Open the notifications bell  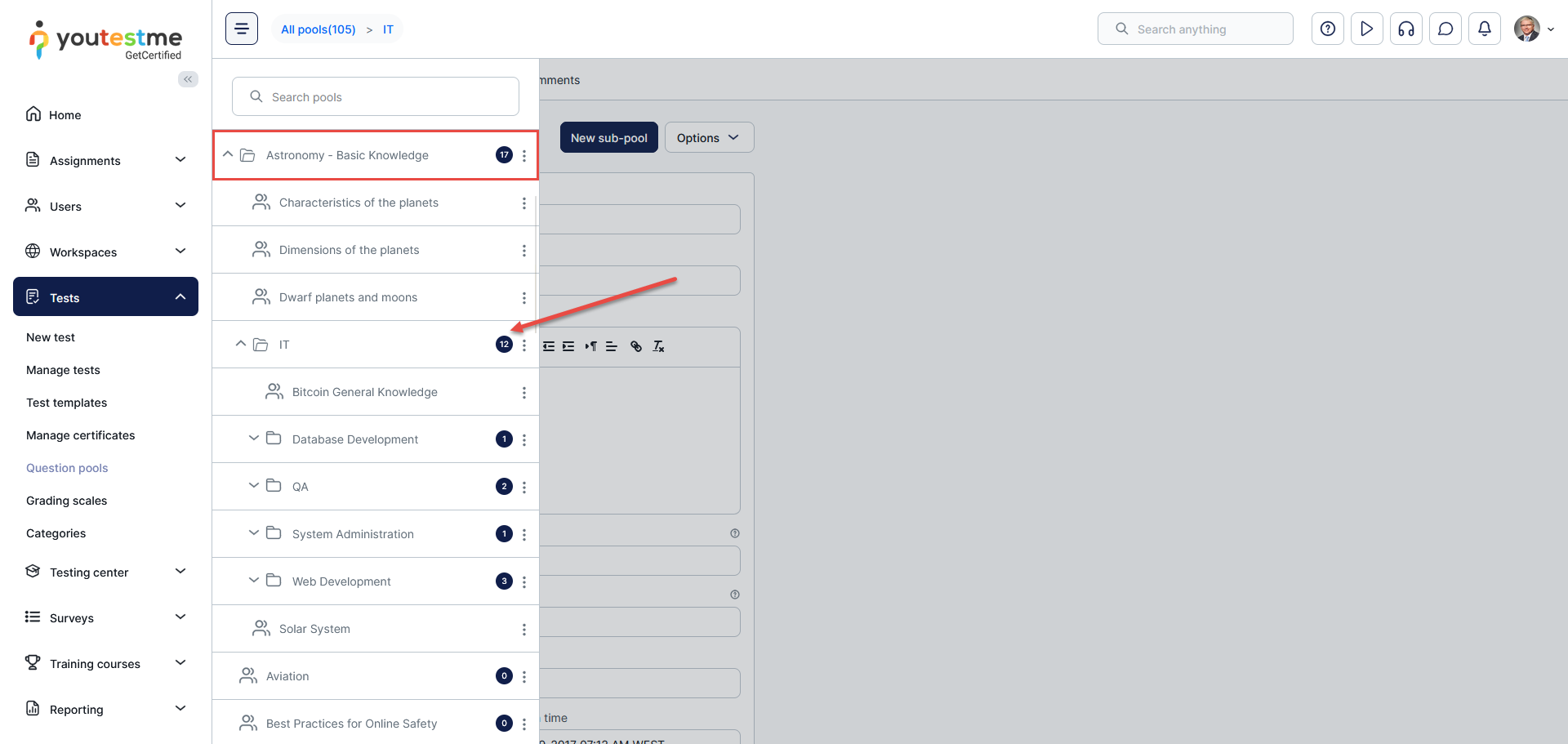click(1485, 29)
